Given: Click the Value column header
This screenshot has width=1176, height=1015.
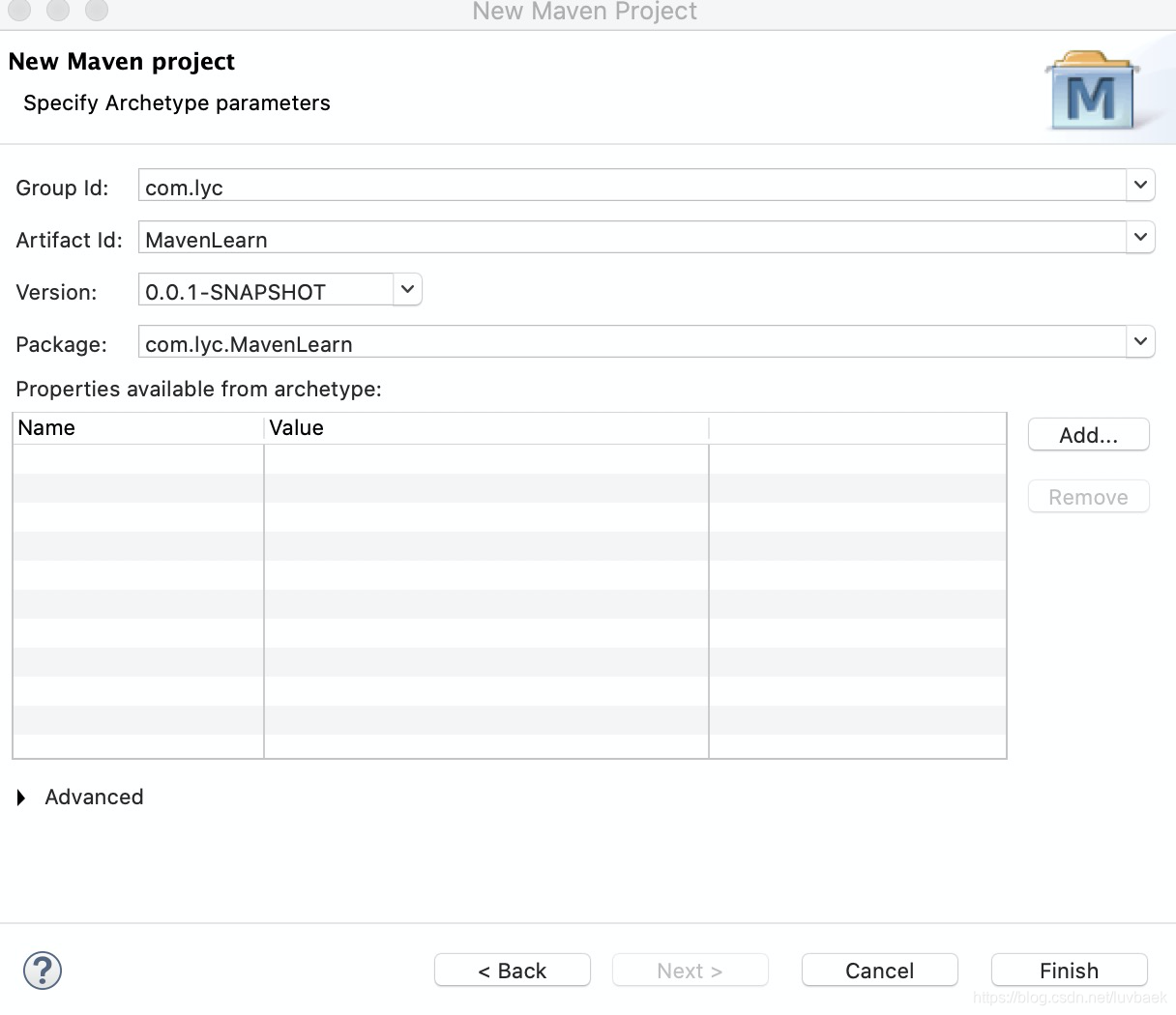Looking at the screenshot, I should point(486,428).
